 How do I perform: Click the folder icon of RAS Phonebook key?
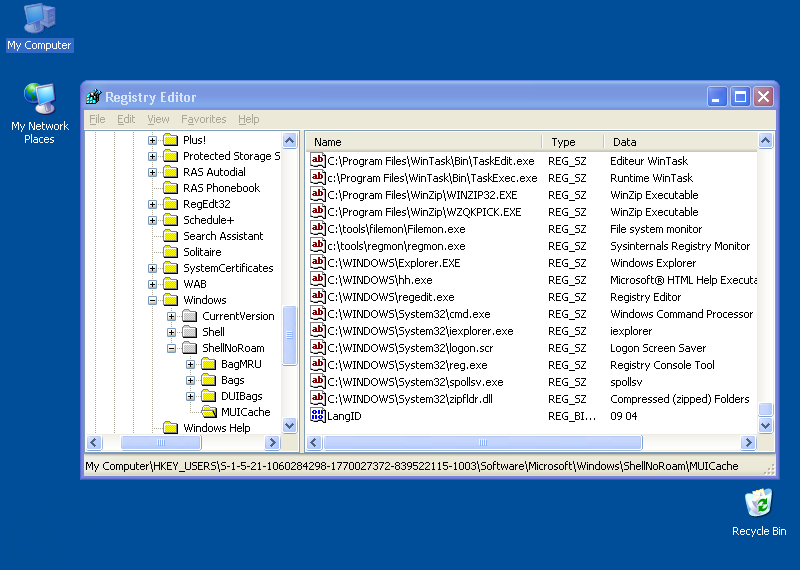(x=170, y=188)
